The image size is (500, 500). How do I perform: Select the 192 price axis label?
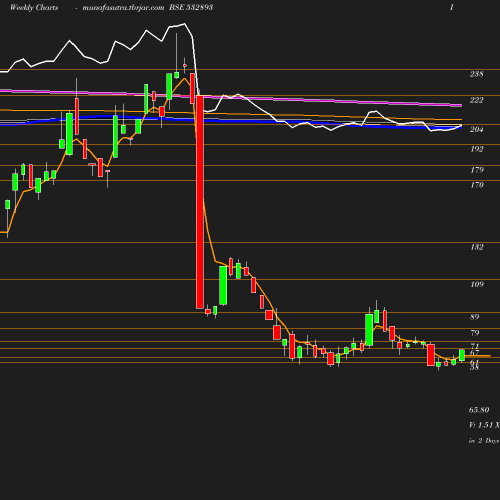[477, 149]
